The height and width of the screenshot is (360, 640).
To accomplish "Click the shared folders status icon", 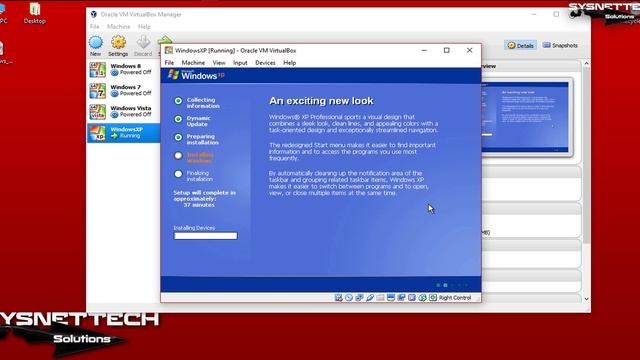I will pyautogui.click(x=380, y=298).
